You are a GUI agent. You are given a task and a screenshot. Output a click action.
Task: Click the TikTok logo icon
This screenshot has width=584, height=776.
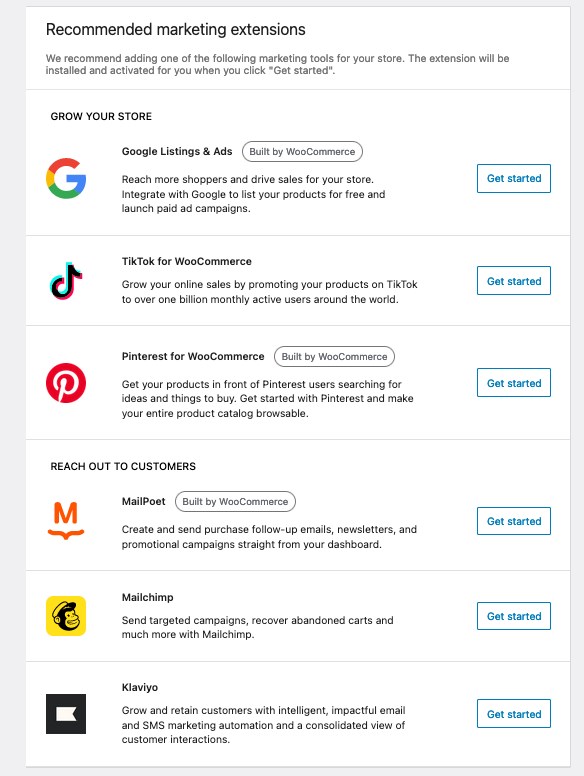(66, 281)
